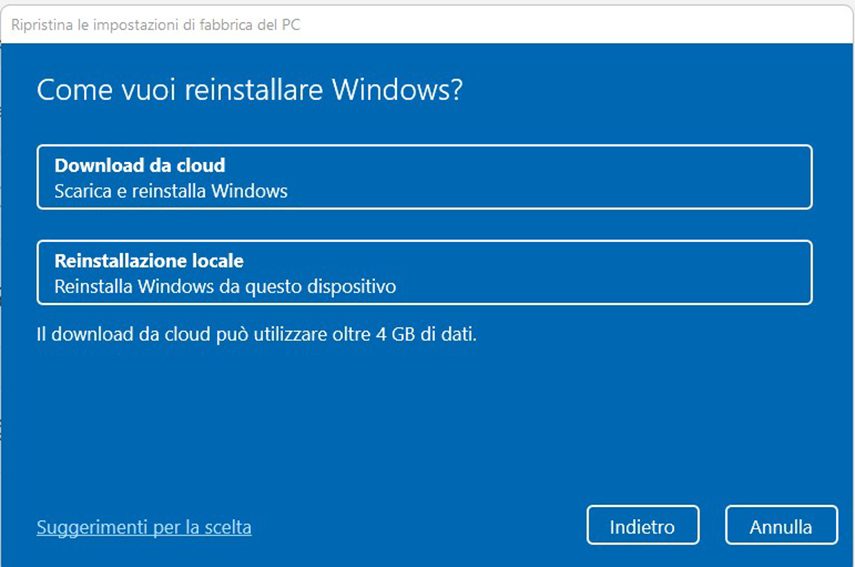The width and height of the screenshot is (855, 567).
Task: Pick 'Reinstalla Windows da questo dispositivo' subtitle
Action: [x=225, y=287]
